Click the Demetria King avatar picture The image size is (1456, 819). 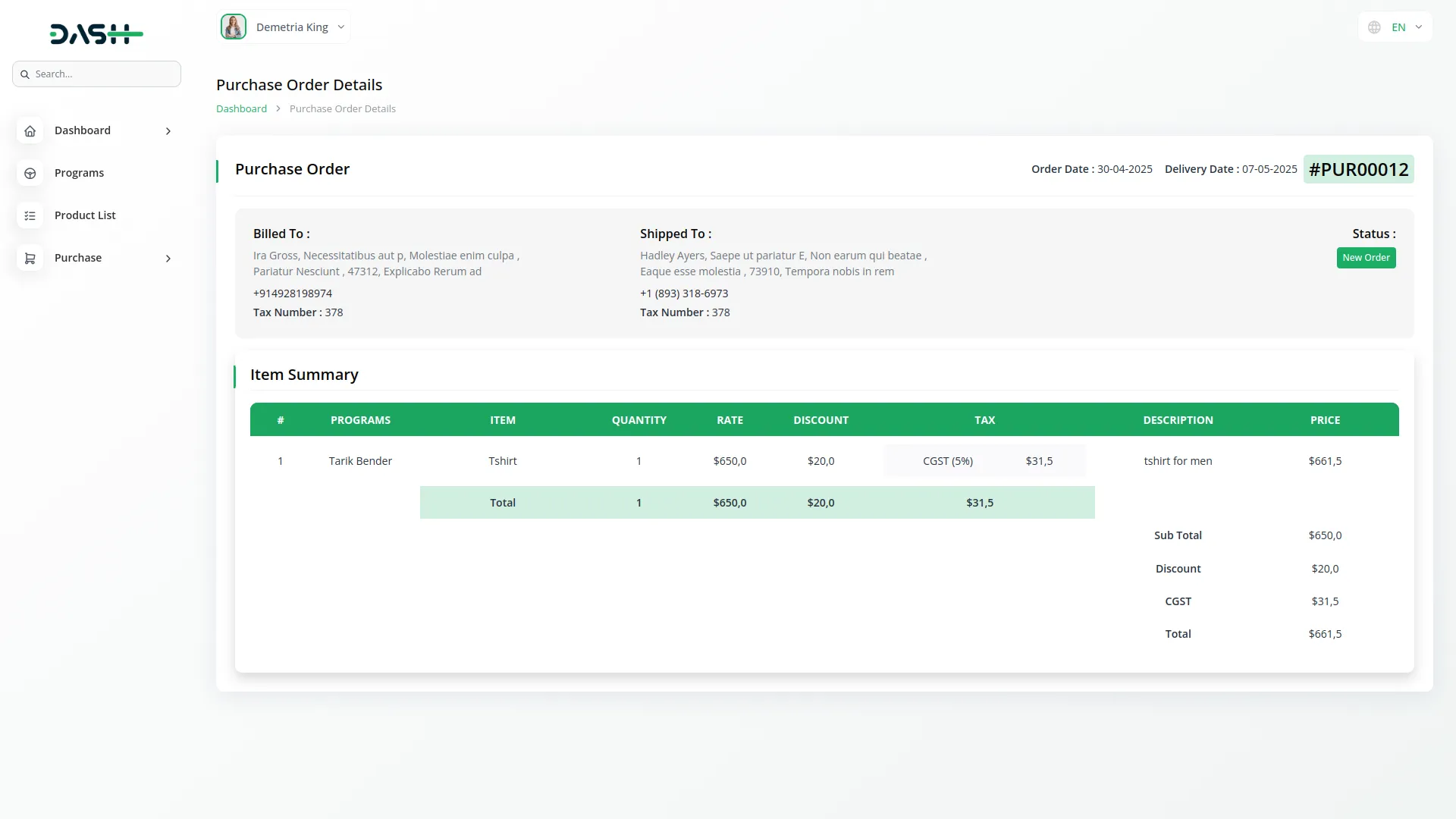point(234,27)
